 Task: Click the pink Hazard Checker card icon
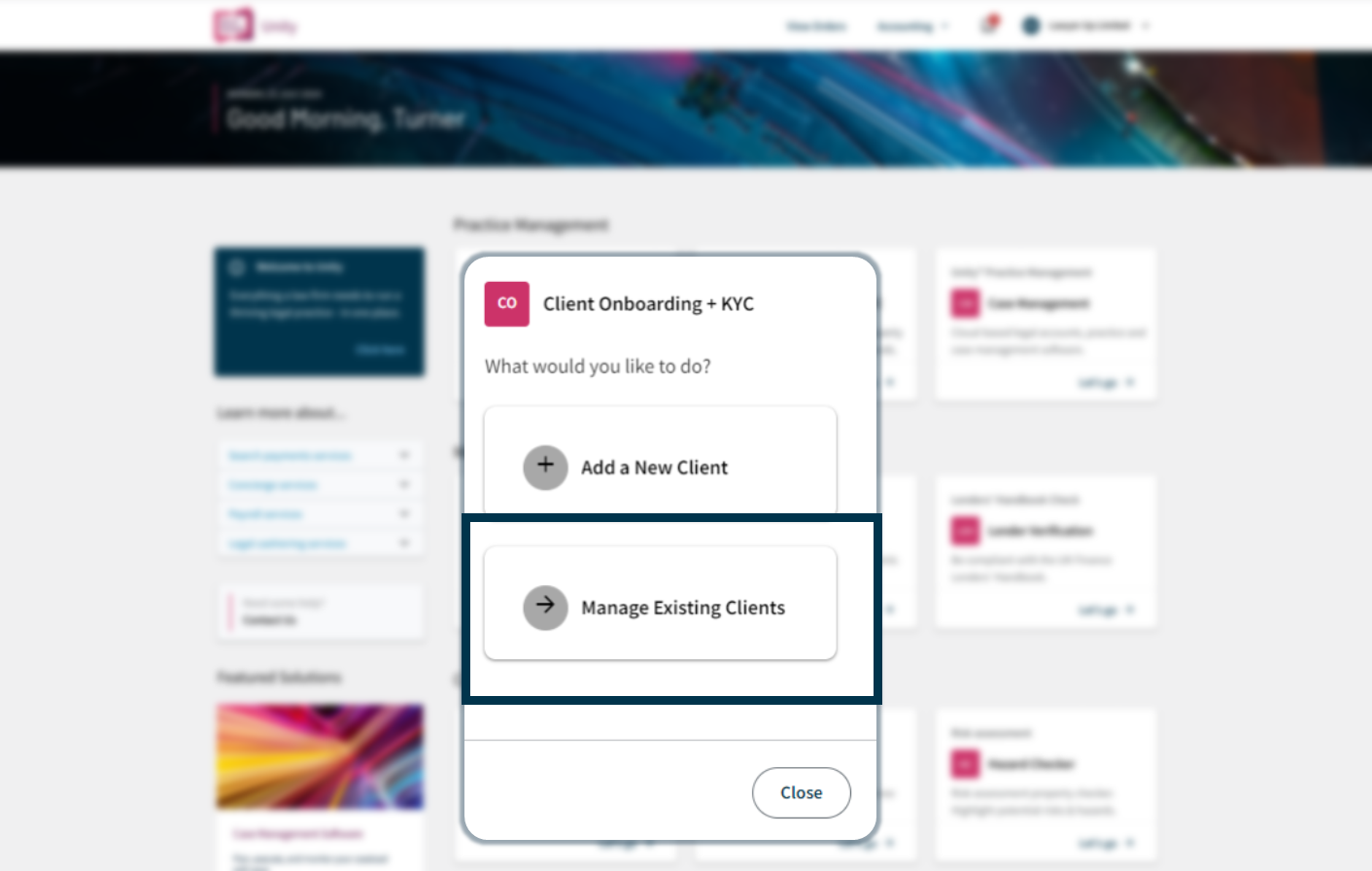pos(965,764)
